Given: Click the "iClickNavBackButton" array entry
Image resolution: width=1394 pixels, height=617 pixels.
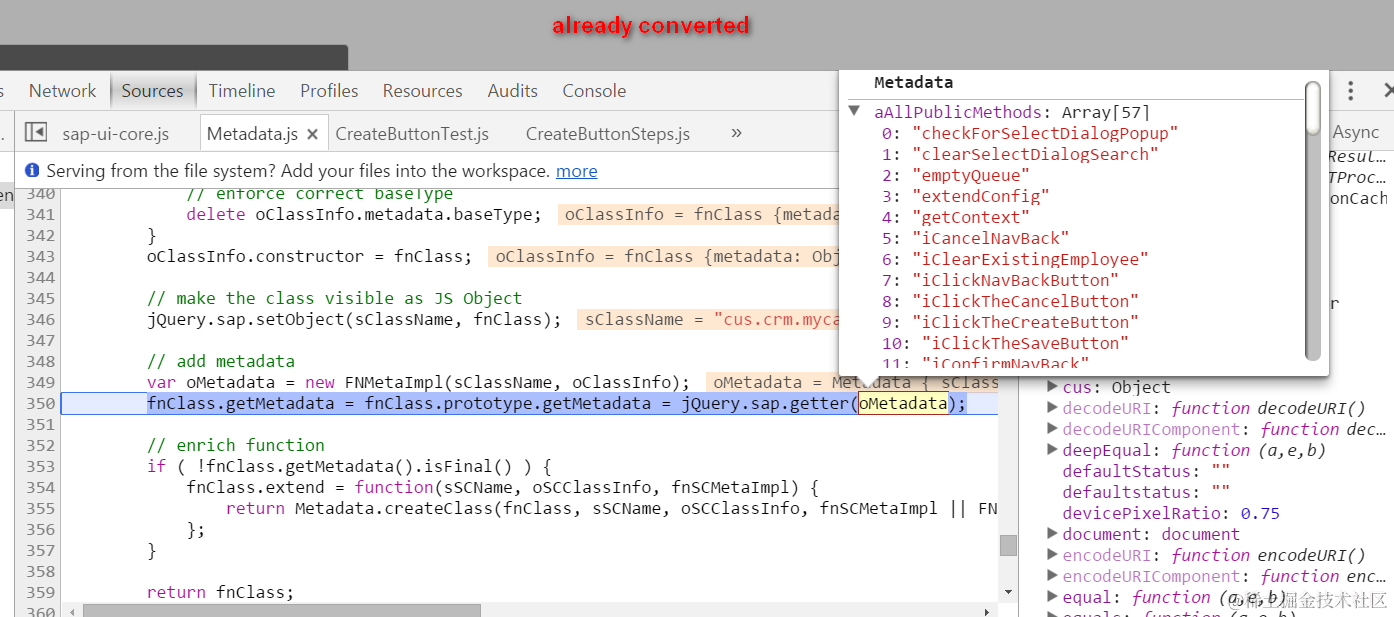Looking at the screenshot, I should click(1015, 280).
